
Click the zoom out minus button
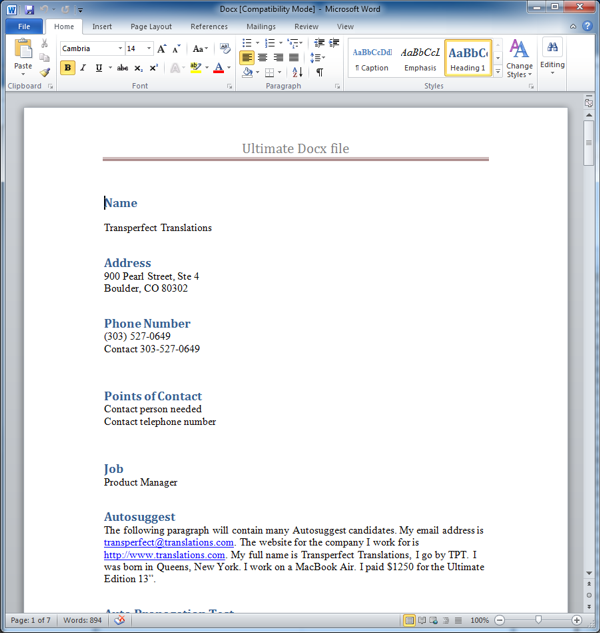499,620
